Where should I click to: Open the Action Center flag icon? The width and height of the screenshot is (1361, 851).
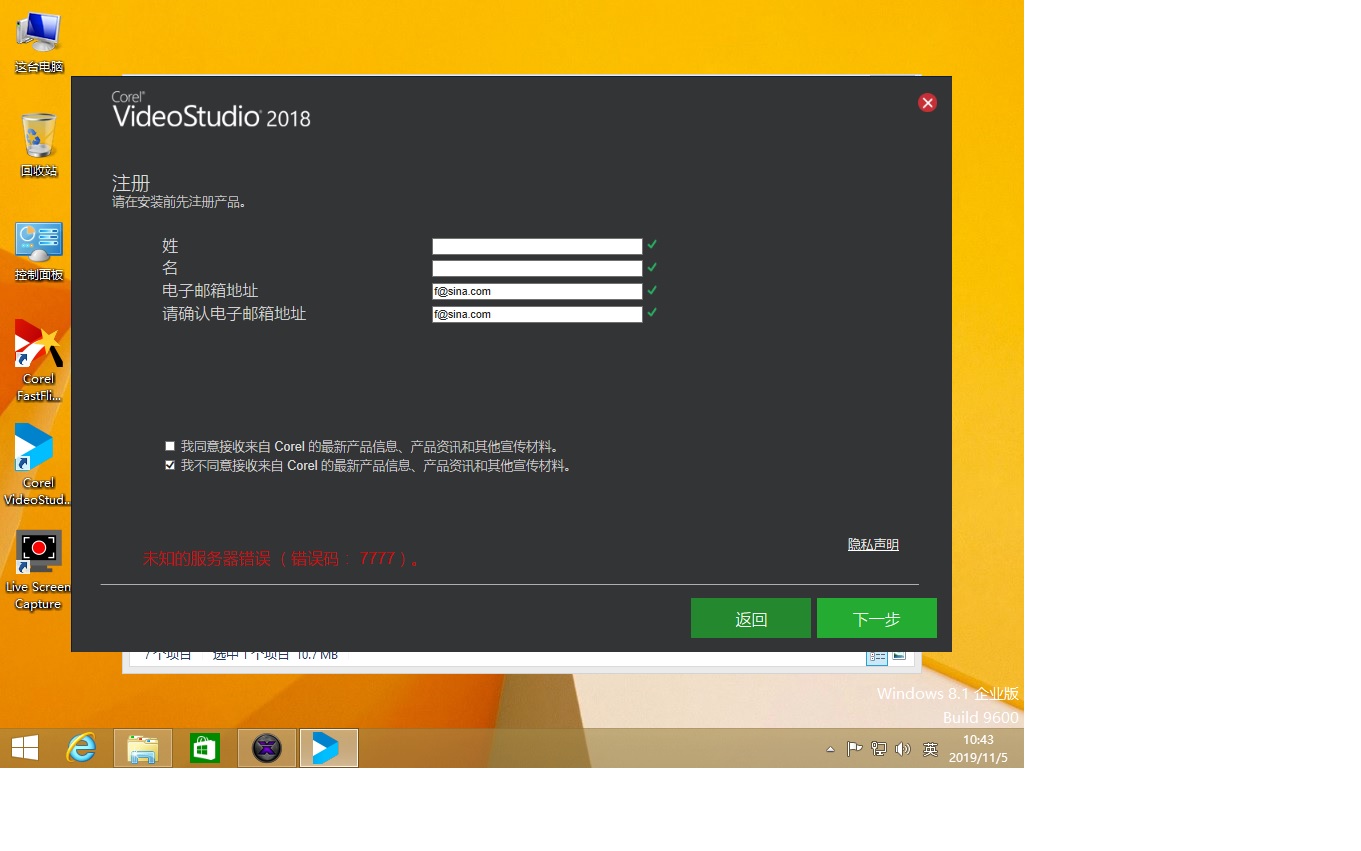[854, 749]
